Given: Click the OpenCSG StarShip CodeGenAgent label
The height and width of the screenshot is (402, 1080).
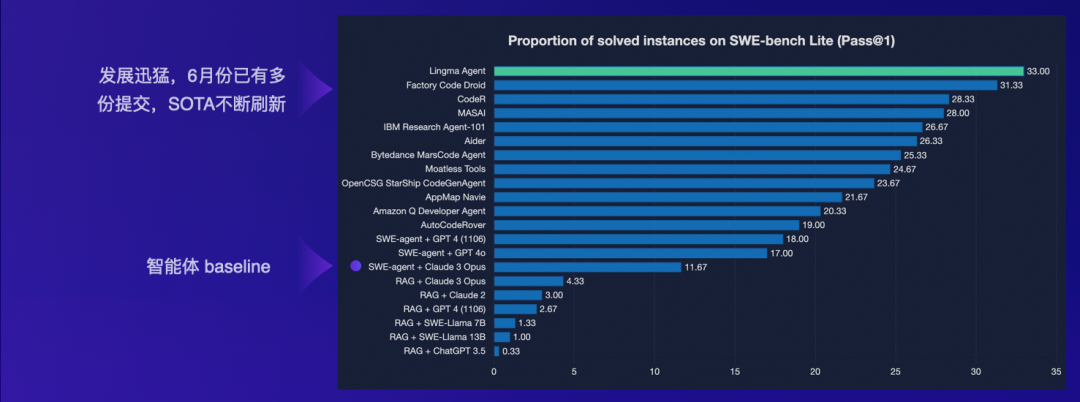Looking at the screenshot, I should point(413,183).
